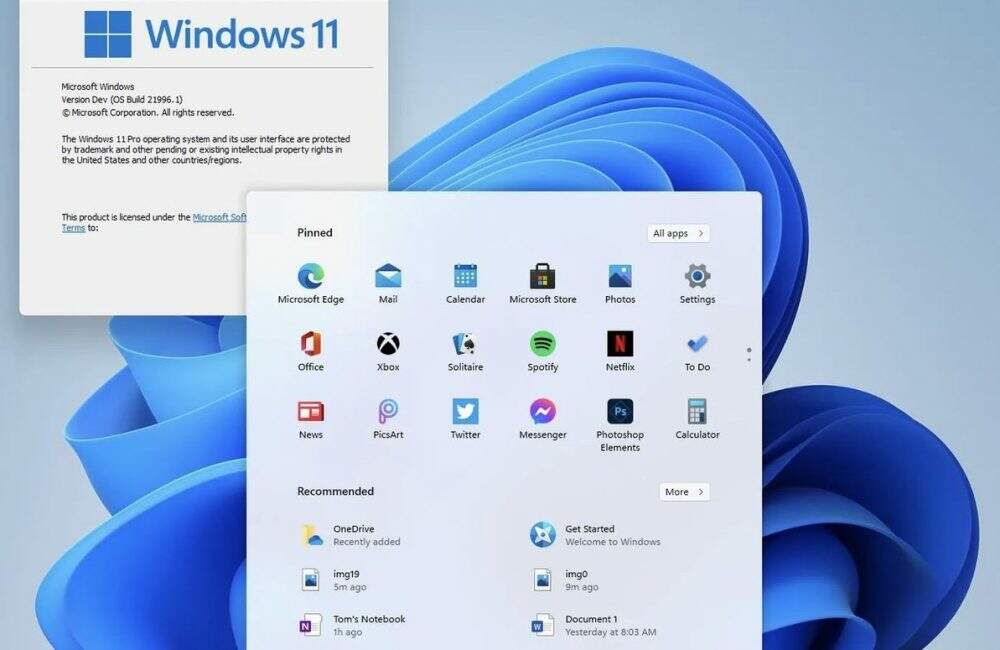The width and height of the screenshot is (1000, 650).
Task: Expand the All apps list
Action: (678, 233)
